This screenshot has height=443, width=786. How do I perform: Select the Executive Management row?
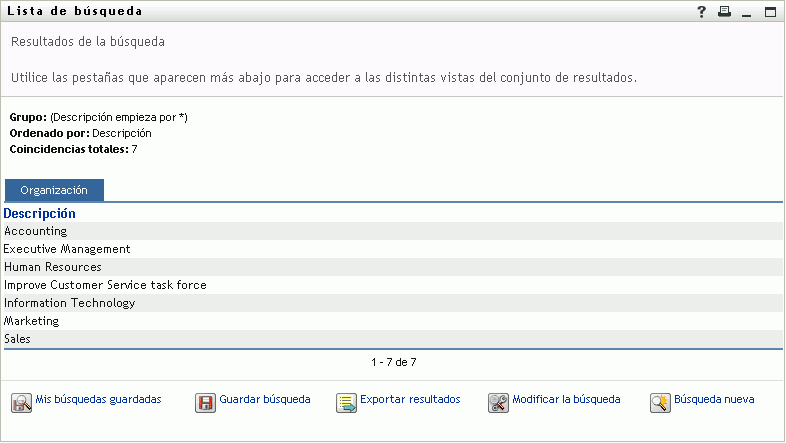[x=68, y=249]
